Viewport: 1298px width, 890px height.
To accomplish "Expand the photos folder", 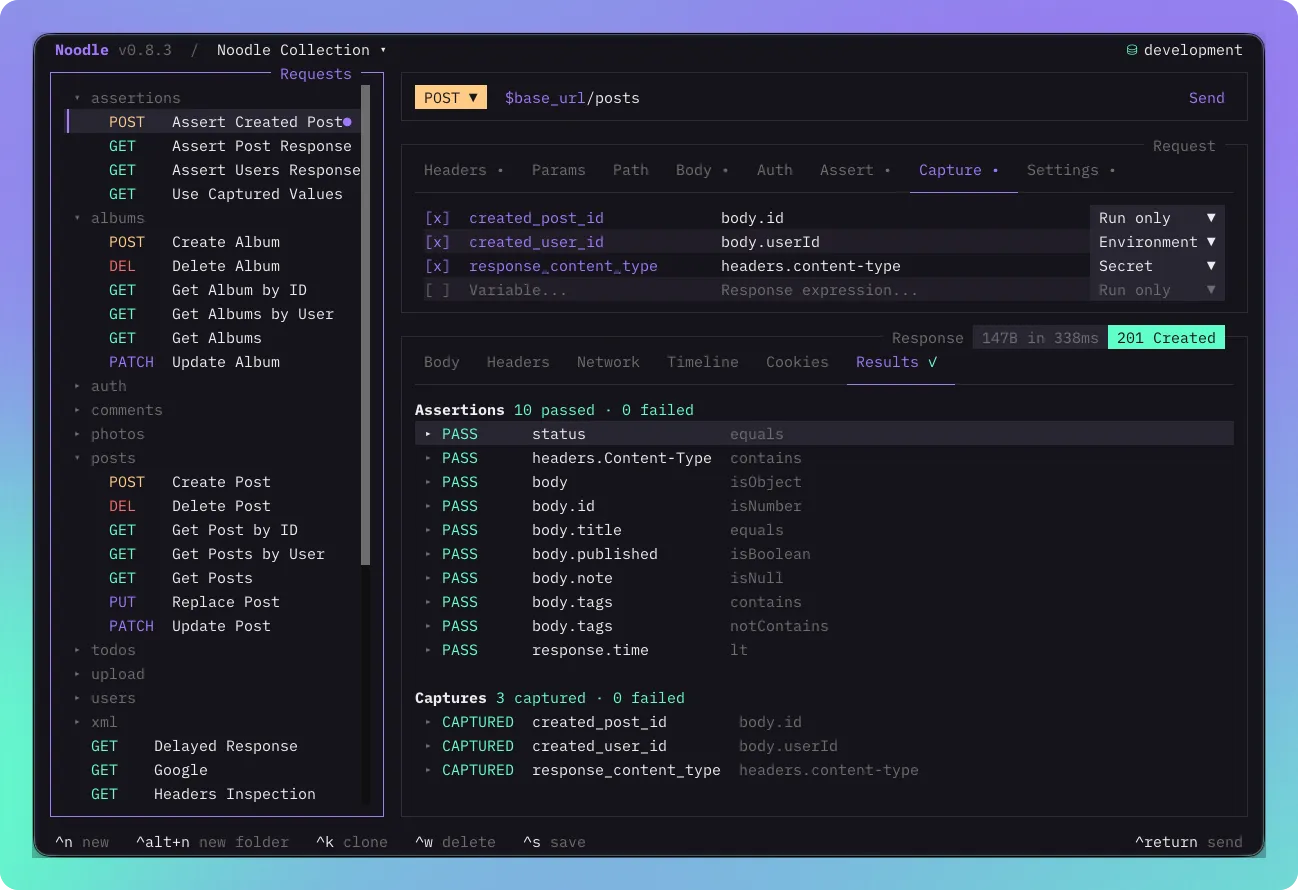I will point(77,434).
